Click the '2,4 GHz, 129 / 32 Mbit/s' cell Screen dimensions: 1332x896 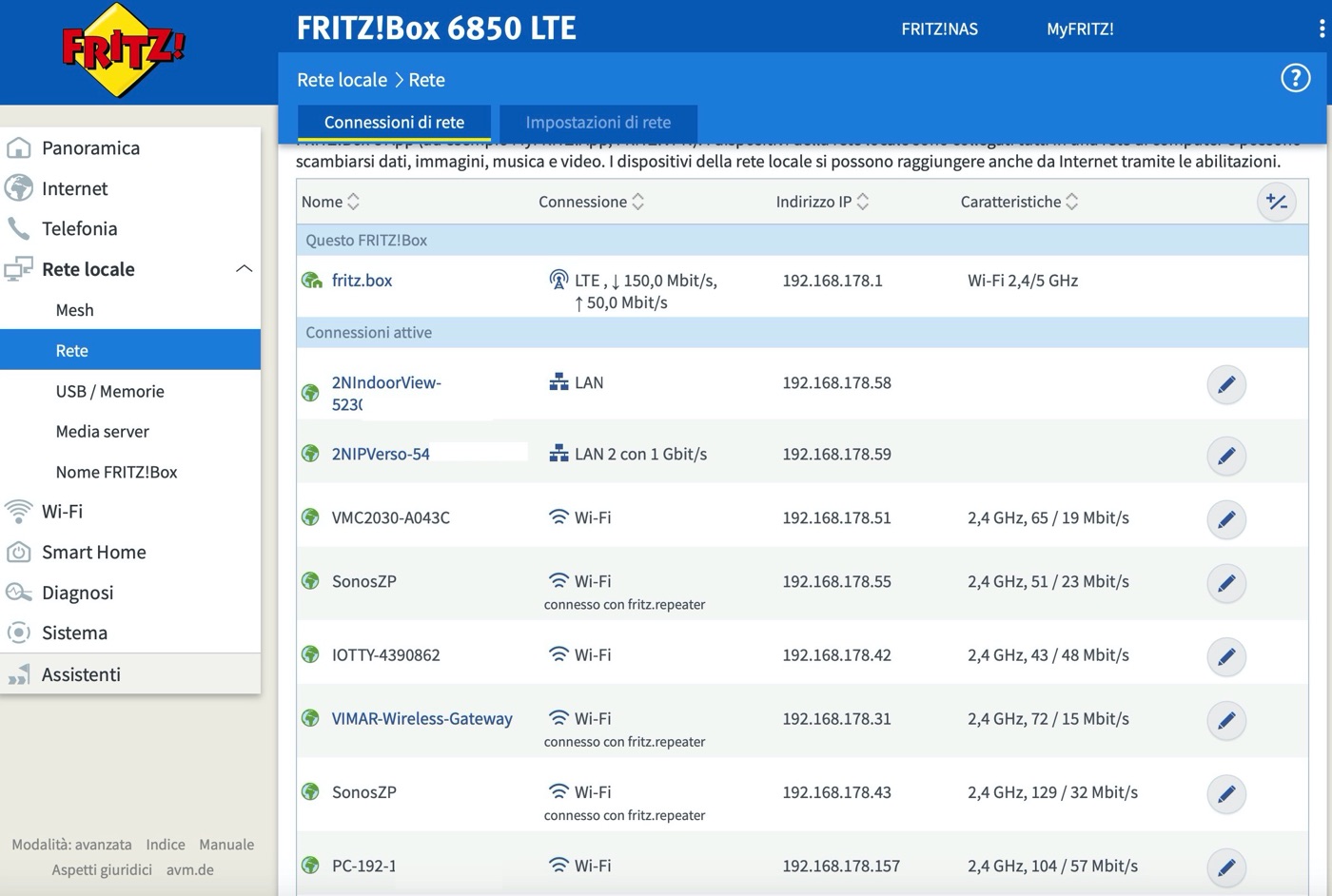1052,791
